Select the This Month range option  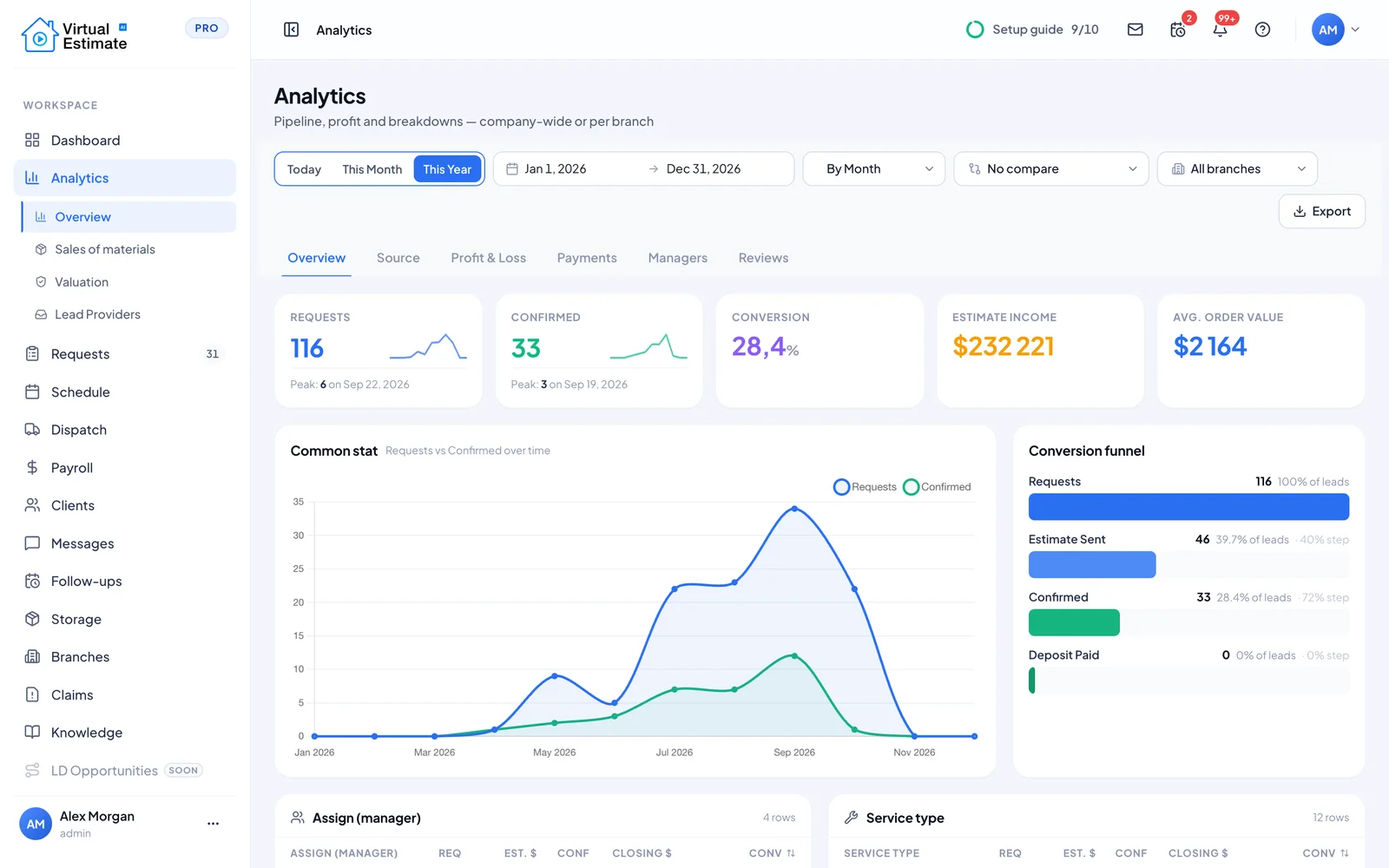point(372,169)
